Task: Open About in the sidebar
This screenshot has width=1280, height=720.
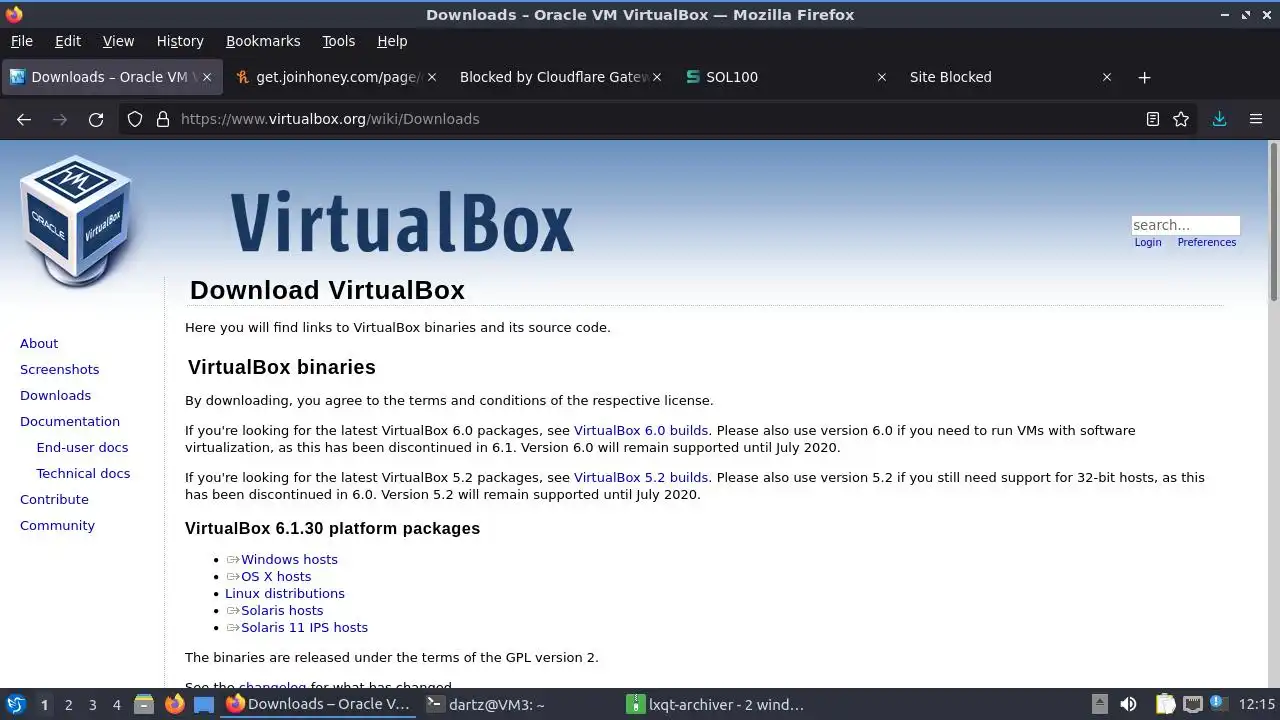Action: [x=39, y=343]
